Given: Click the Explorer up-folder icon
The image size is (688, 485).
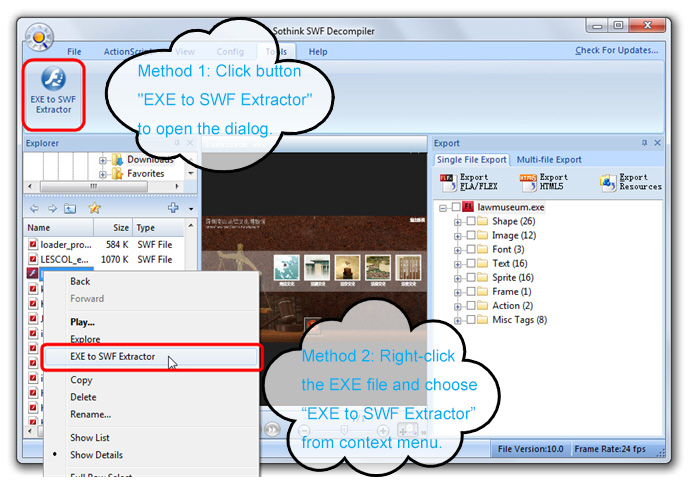Looking at the screenshot, I should pyautogui.click(x=70, y=208).
